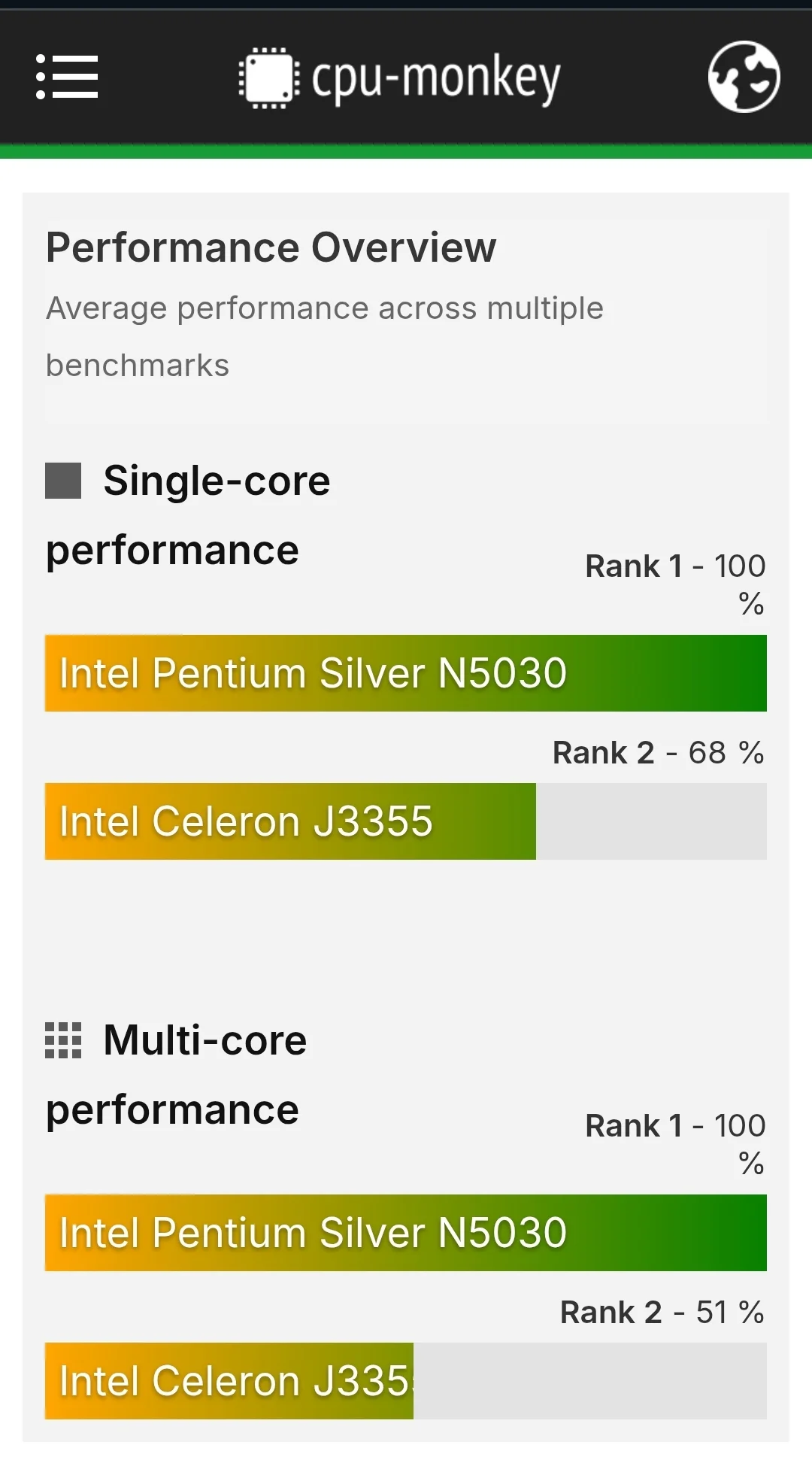Click the cpu-monkey chip logo icon

pyautogui.click(x=268, y=78)
